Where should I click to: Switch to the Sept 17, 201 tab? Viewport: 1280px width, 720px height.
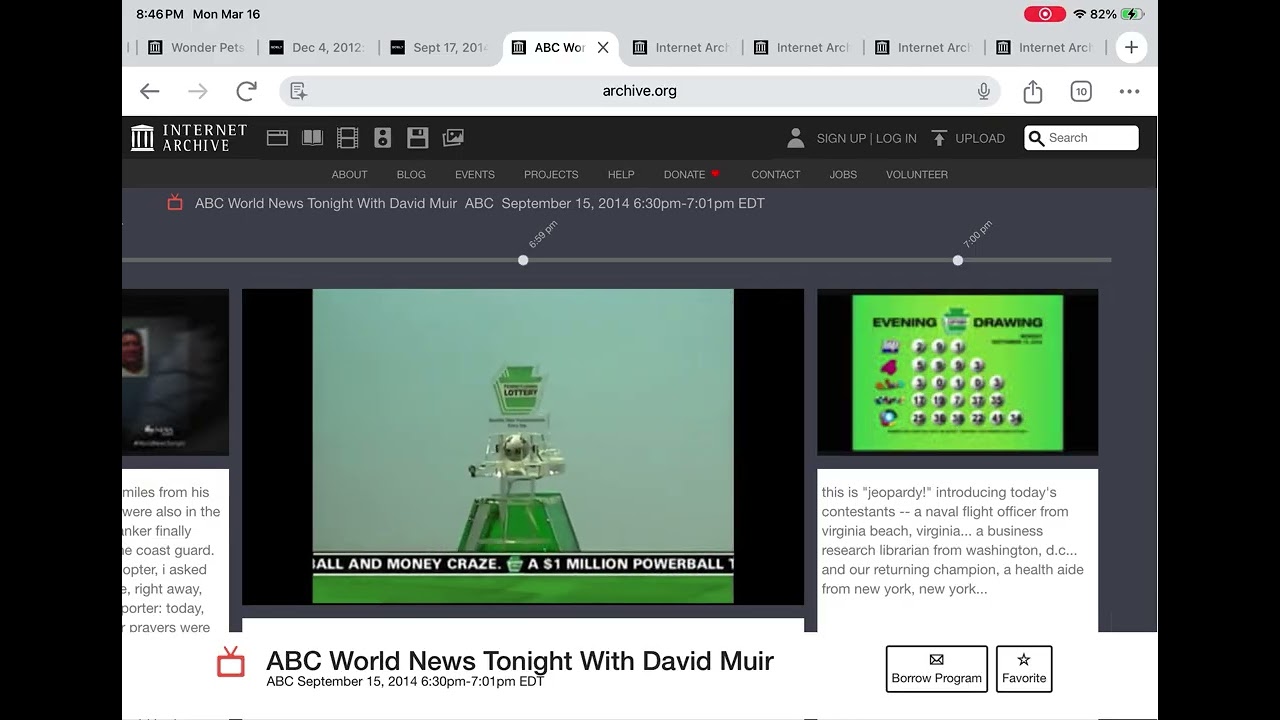tap(438, 47)
